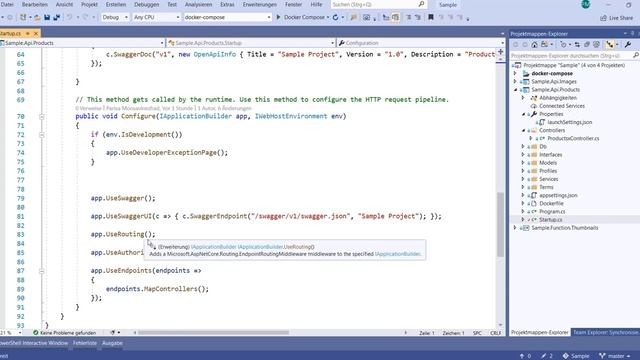
Task: Click the search magnifier in Projektmappen-Explorer
Action: pos(636,55)
